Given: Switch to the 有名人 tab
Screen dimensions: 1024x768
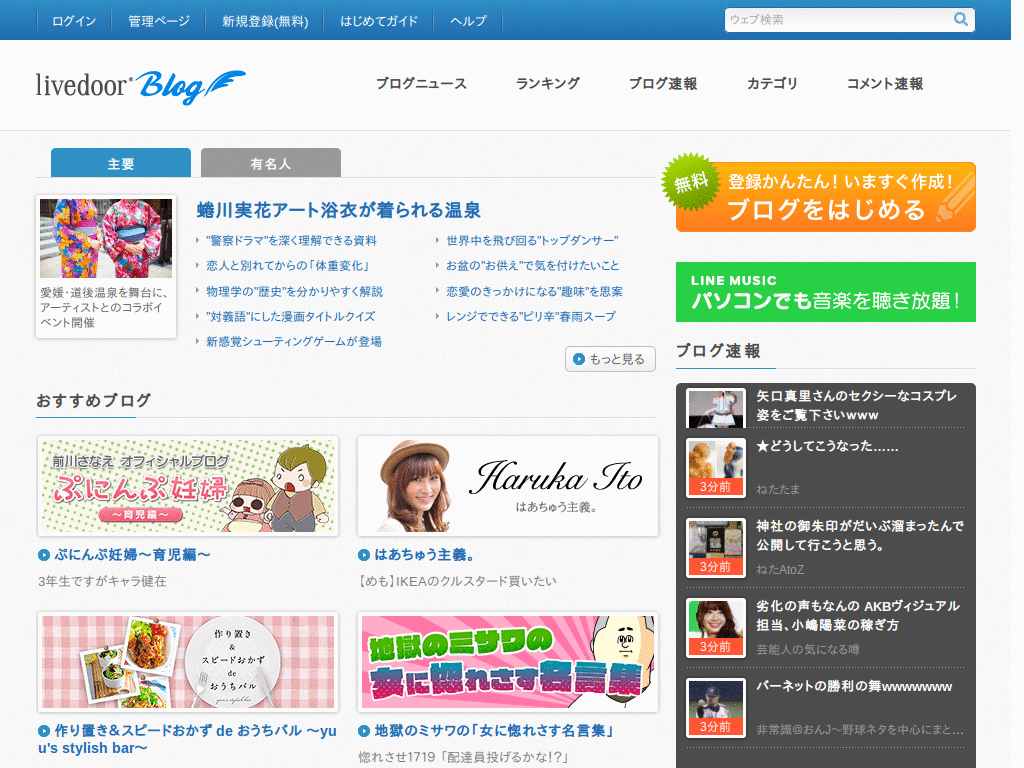Looking at the screenshot, I should coord(270,163).
